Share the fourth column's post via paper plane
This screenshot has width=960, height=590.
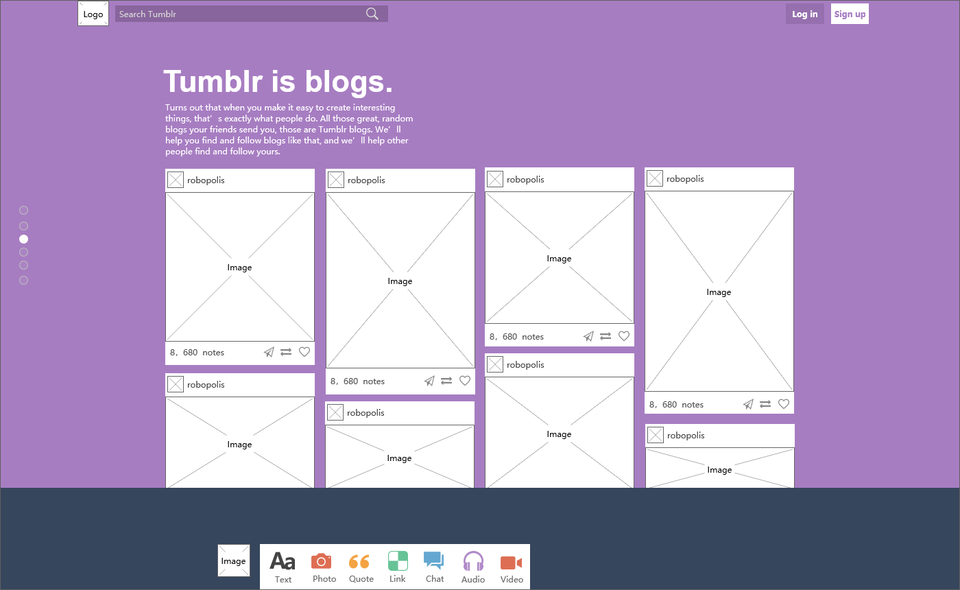click(748, 404)
